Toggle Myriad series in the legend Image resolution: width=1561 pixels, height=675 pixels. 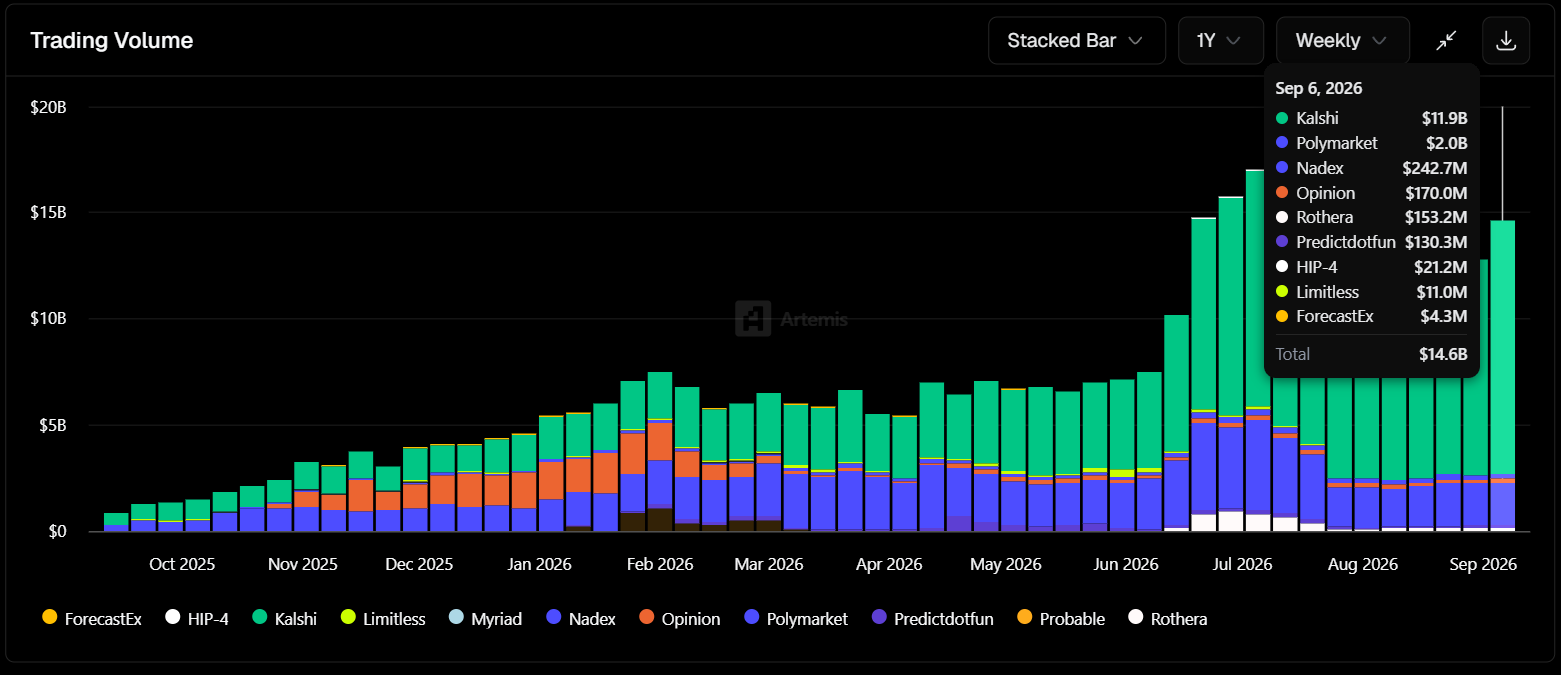[485, 619]
